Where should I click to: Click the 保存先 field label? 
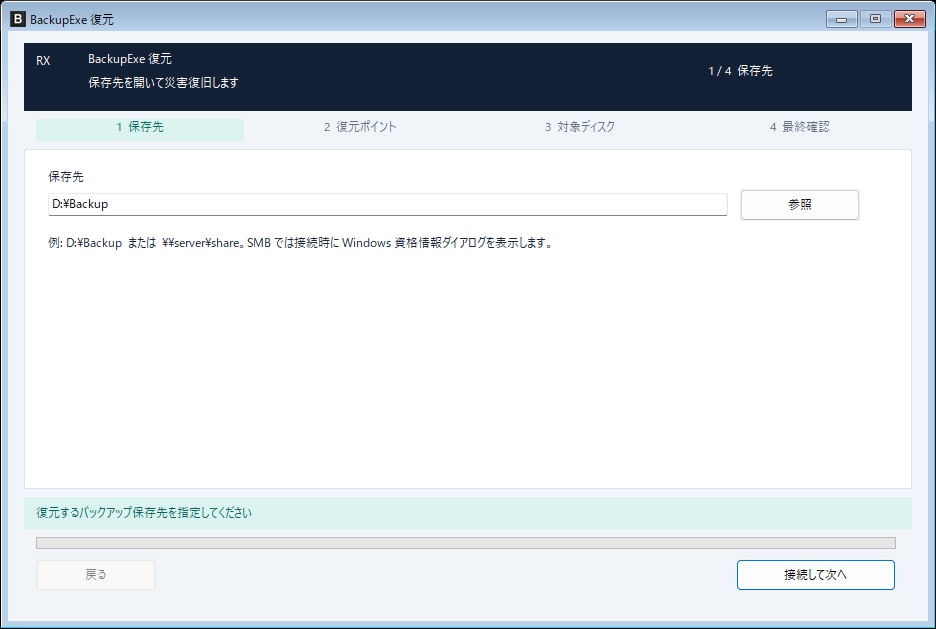click(66, 177)
